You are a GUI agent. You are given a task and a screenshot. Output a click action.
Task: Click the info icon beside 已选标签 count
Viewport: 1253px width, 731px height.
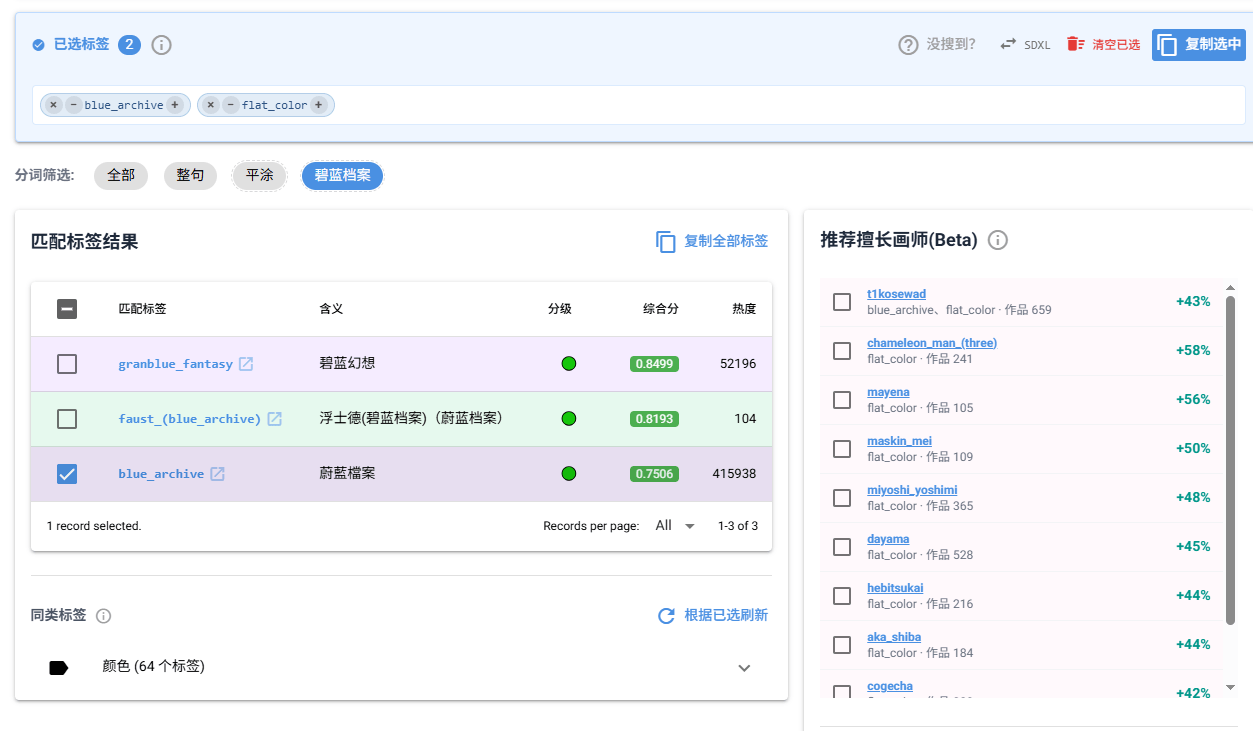[x=161, y=45]
